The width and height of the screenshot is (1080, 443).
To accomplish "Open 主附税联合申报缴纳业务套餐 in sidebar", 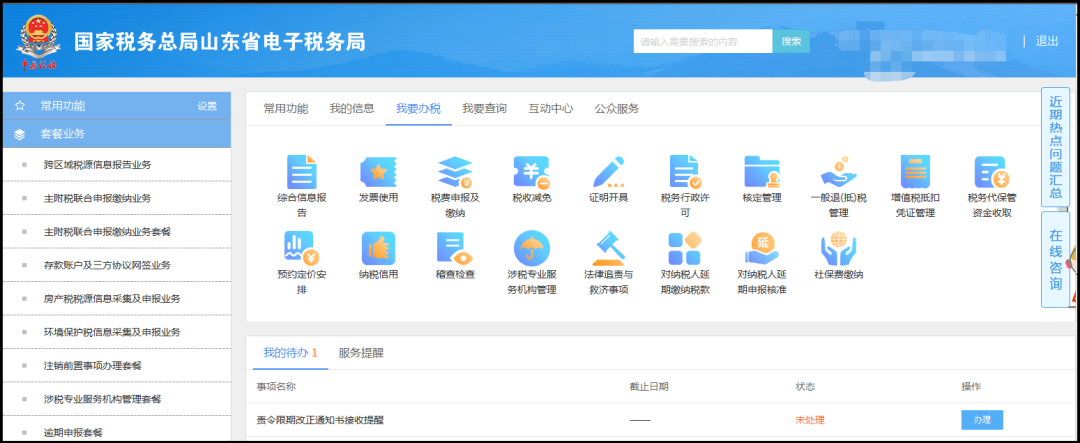I will pos(107,231).
